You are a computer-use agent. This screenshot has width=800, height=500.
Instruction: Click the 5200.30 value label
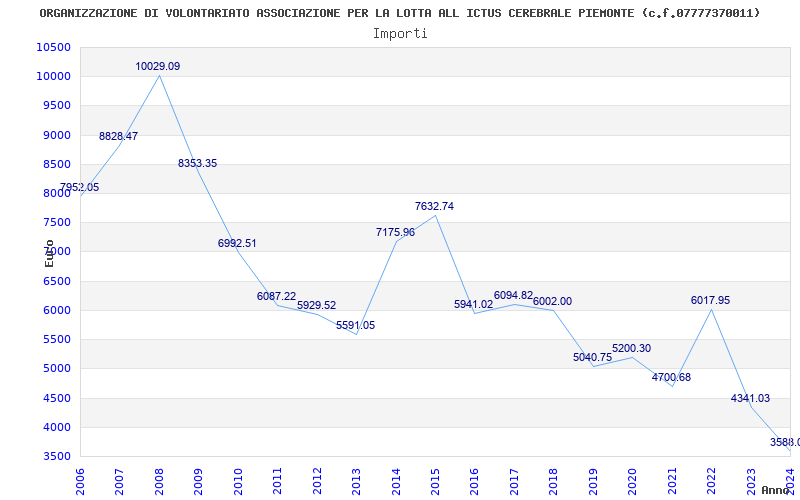pyautogui.click(x=632, y=348)
